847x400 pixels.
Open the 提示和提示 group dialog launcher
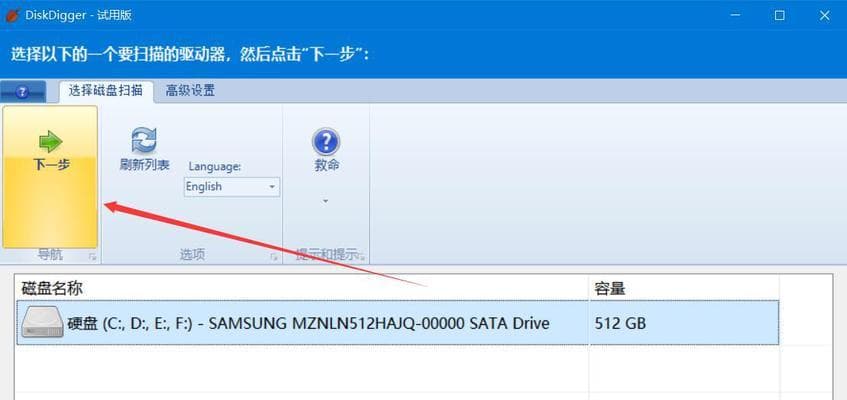click(361, 257)
